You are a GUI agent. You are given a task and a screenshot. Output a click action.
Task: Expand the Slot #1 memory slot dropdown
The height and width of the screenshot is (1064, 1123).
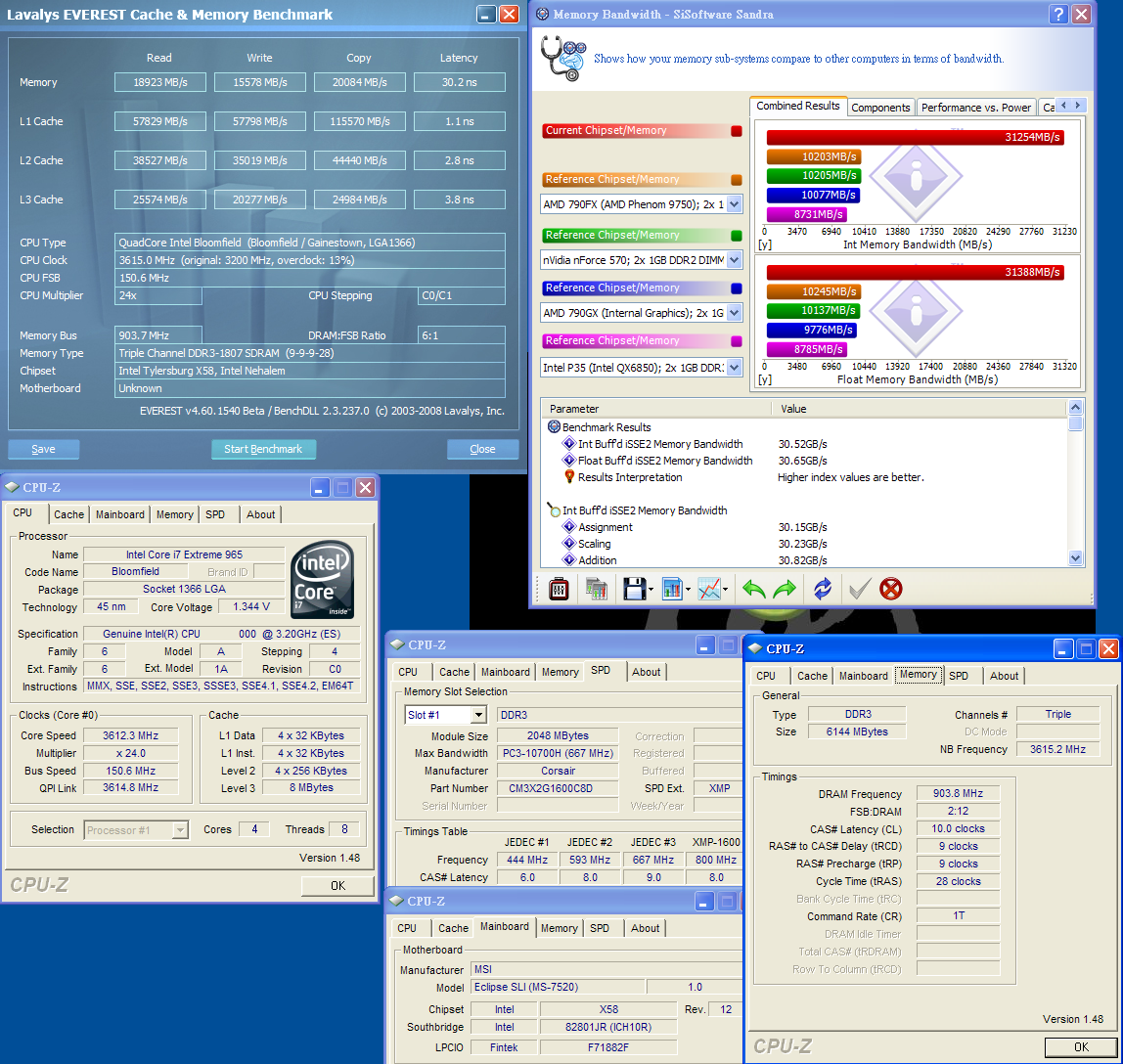click(478, 715)
